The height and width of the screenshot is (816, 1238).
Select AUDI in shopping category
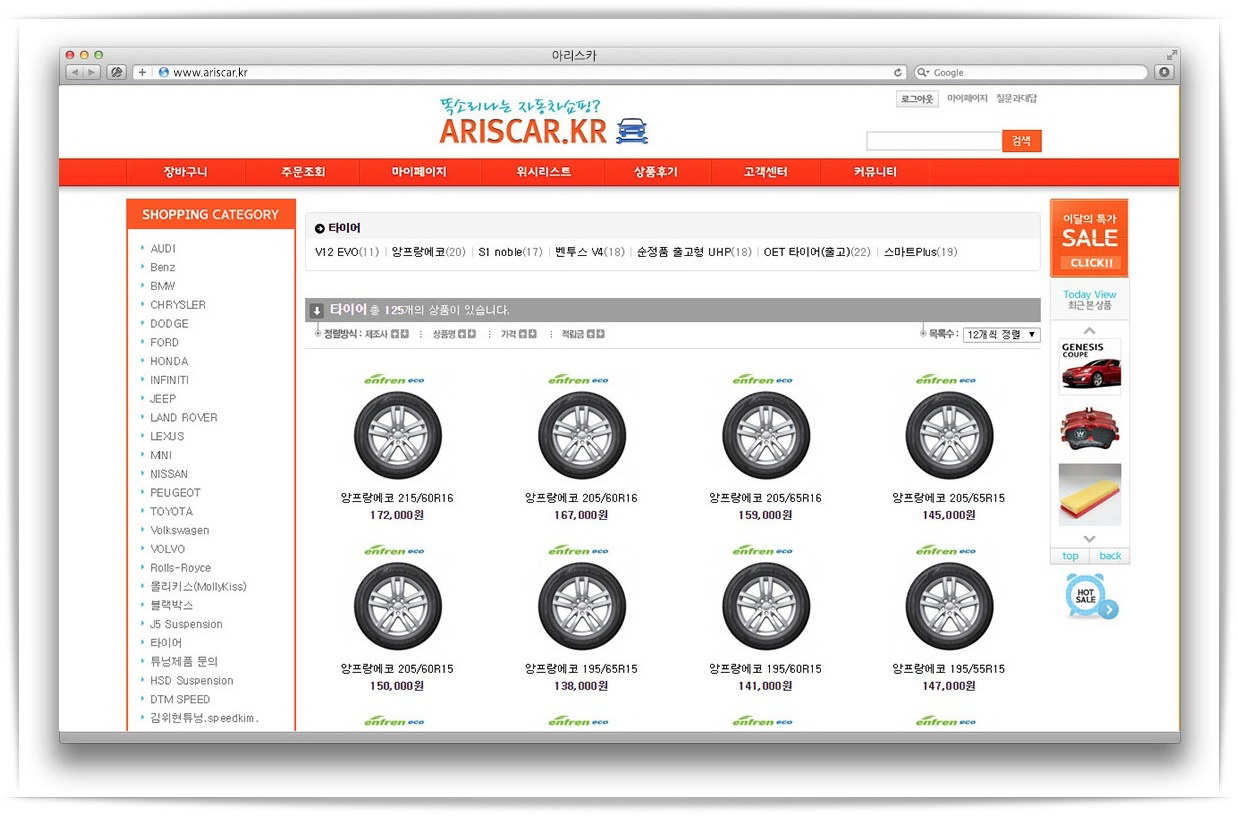click(163, 248)
